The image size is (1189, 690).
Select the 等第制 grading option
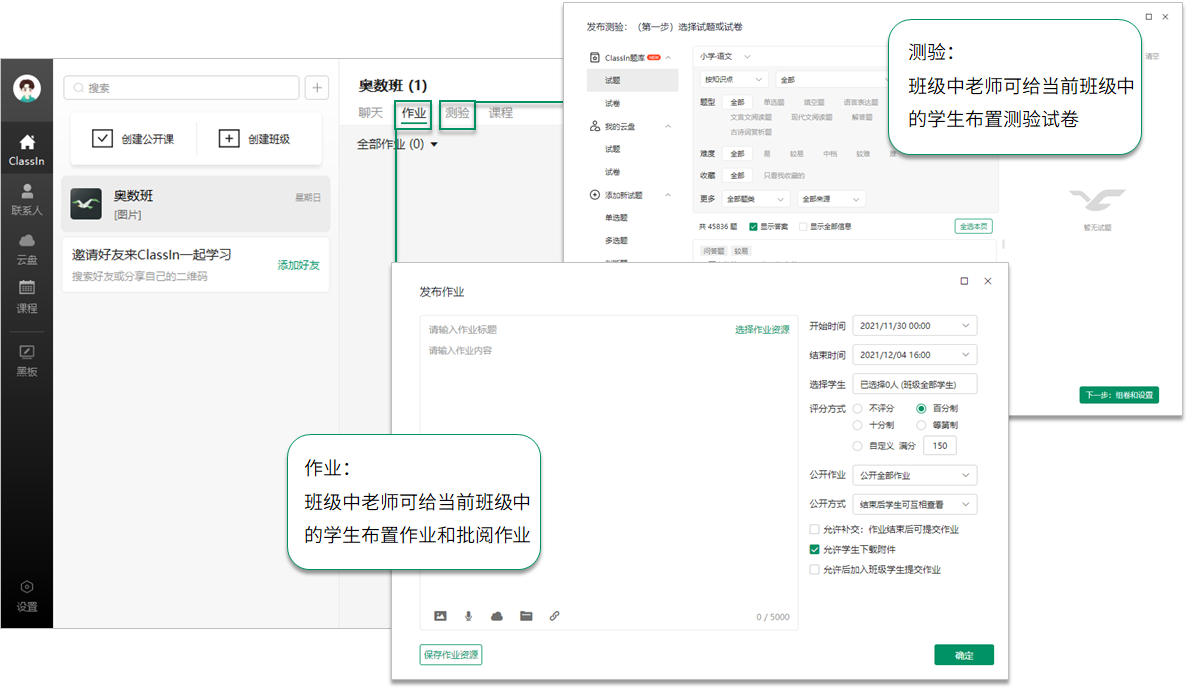click(921, 425)
